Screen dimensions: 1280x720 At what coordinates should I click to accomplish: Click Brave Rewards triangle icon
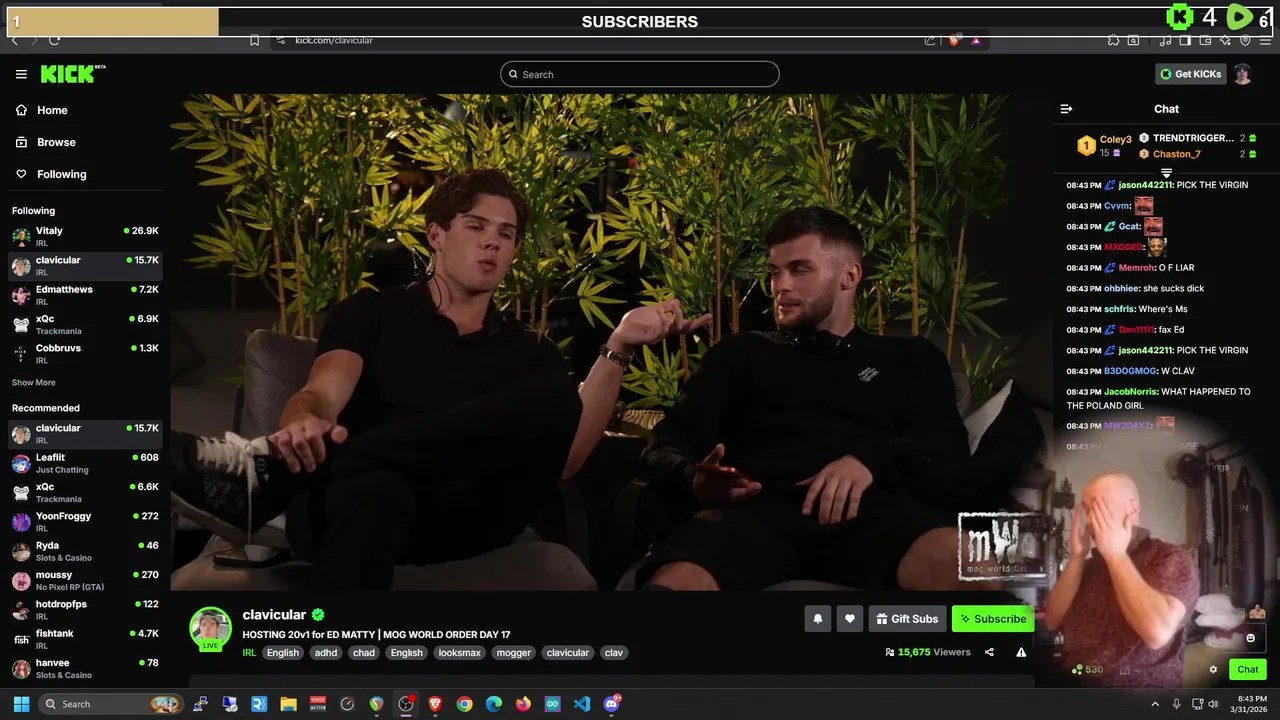click(x=975, y=40)
